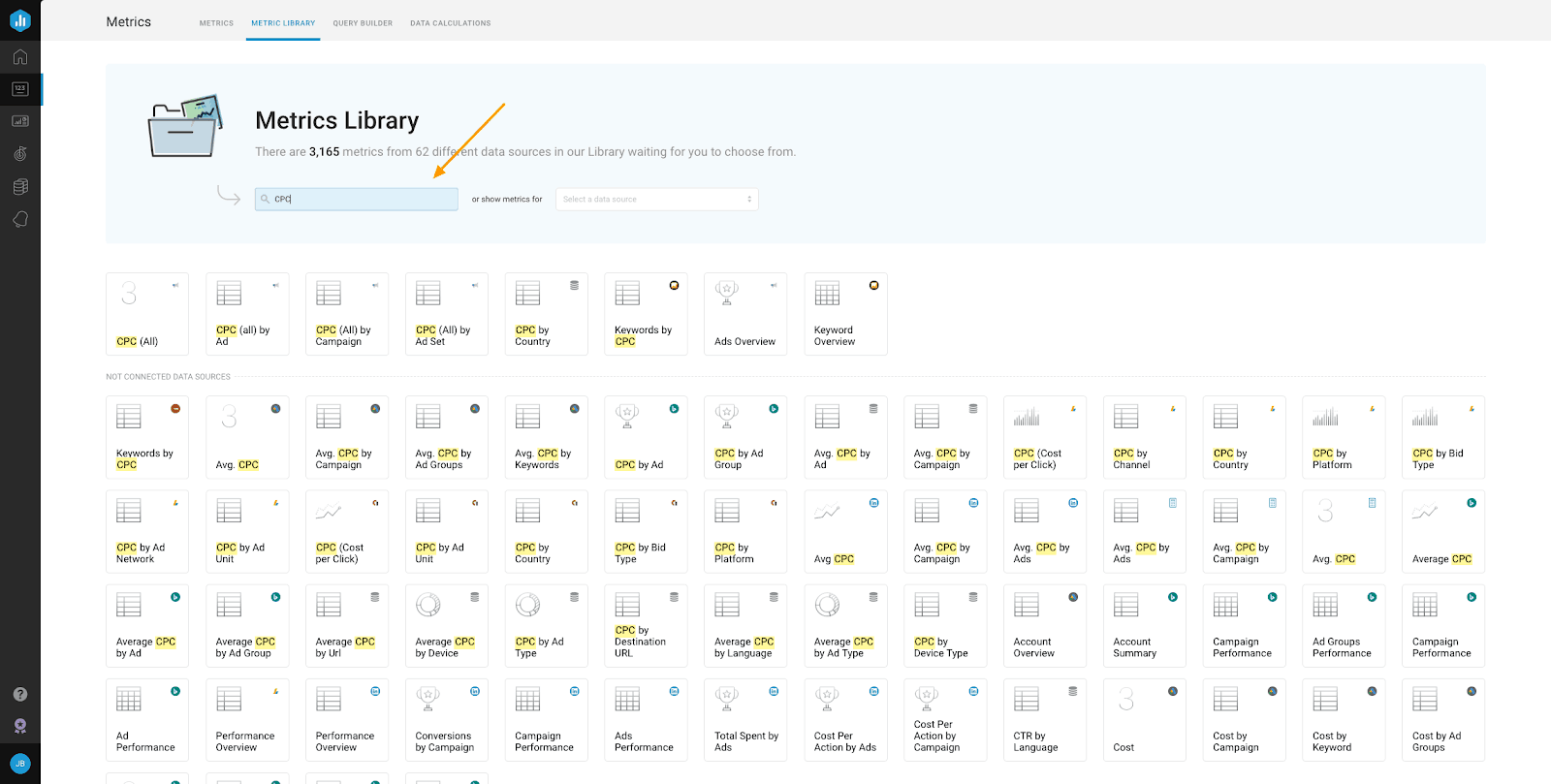Open the Goals target icon in sidebar
This screenshot has height=784, width=1551.
20,154
